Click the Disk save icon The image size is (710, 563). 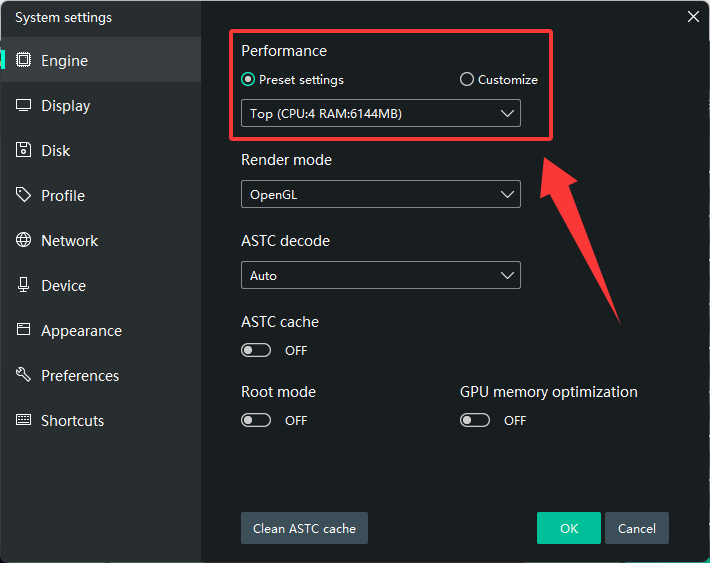tap(23, 151)
